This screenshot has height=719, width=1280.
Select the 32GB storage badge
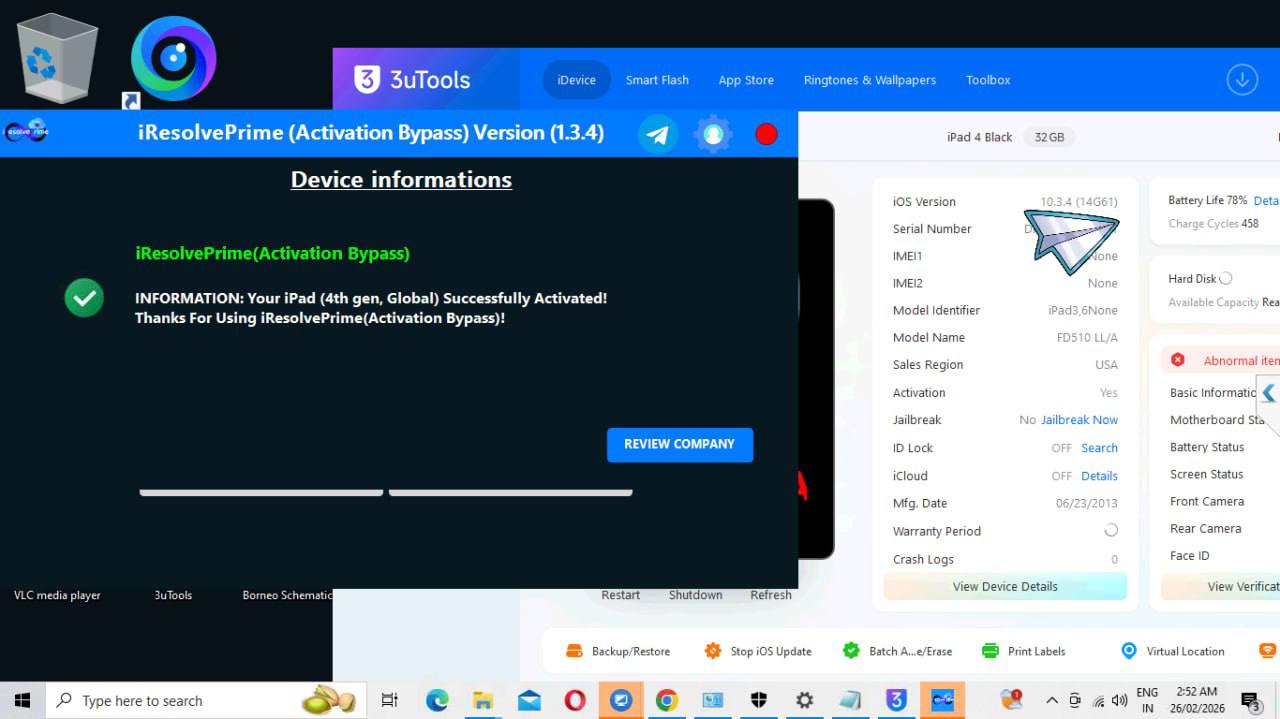point(1049,137)
